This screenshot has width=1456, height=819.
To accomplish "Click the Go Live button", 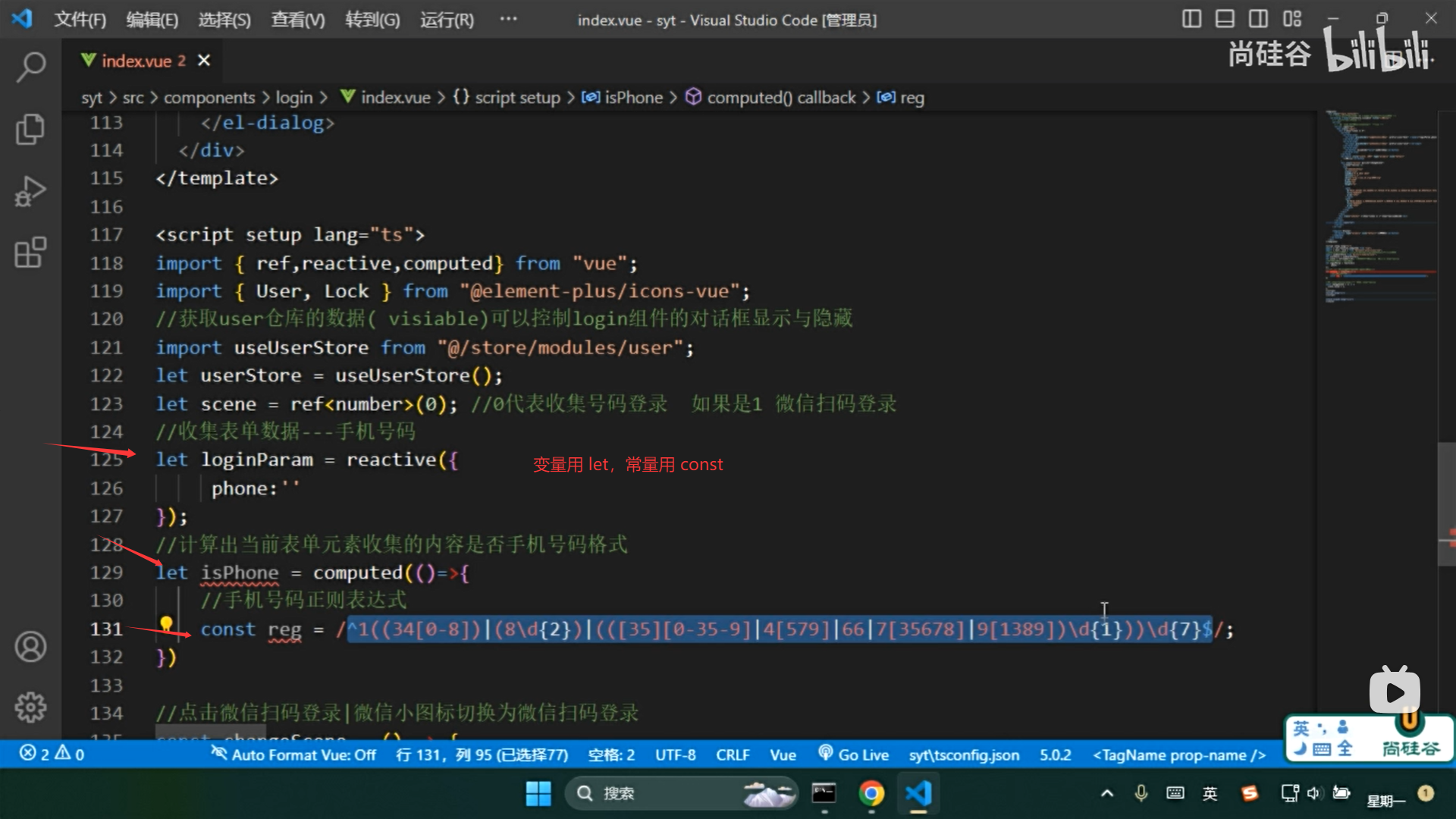I will (854, 755).
